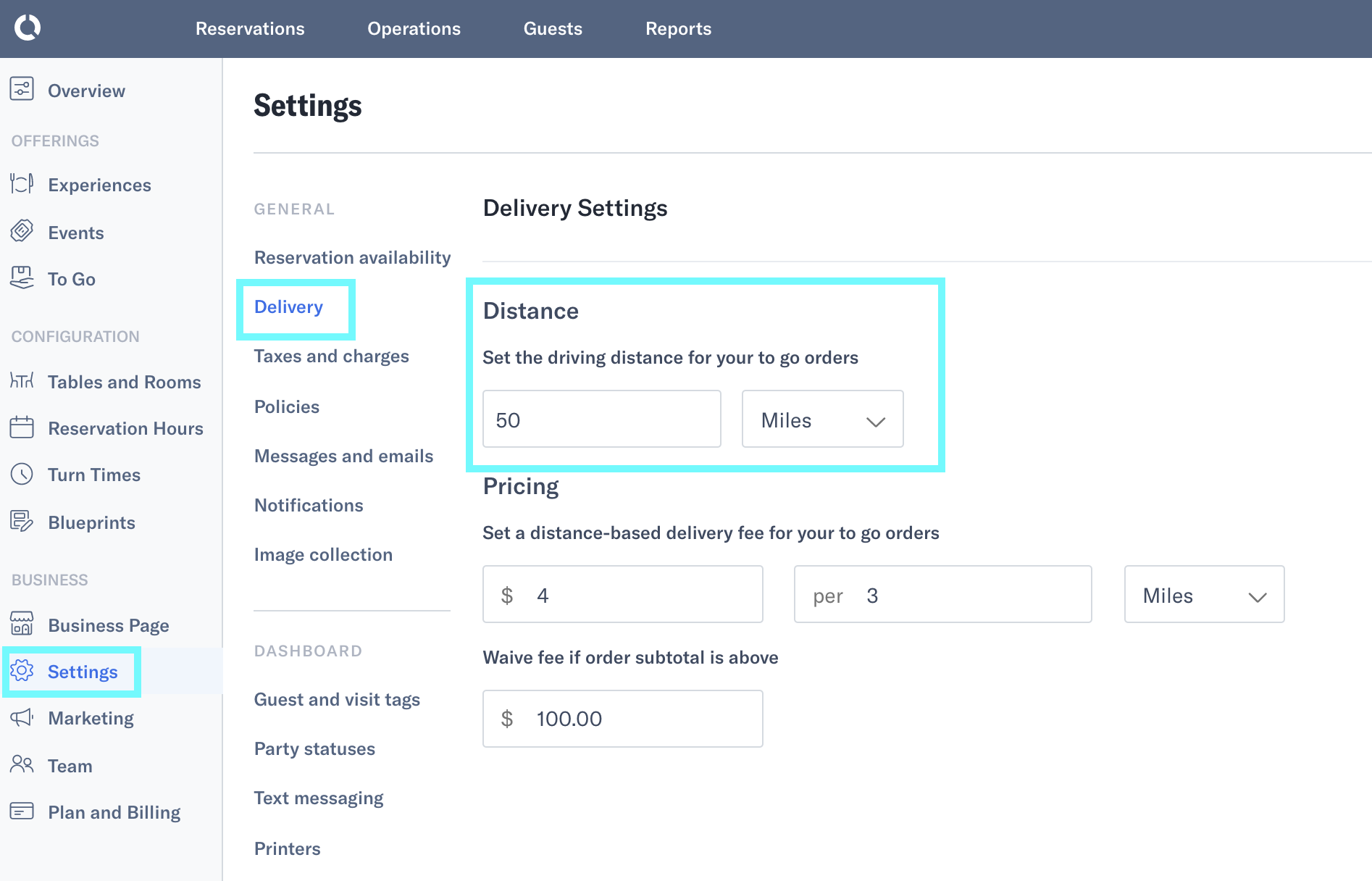Click the app logo in top bar
The image size is (1372, 881).
[27, 28]
